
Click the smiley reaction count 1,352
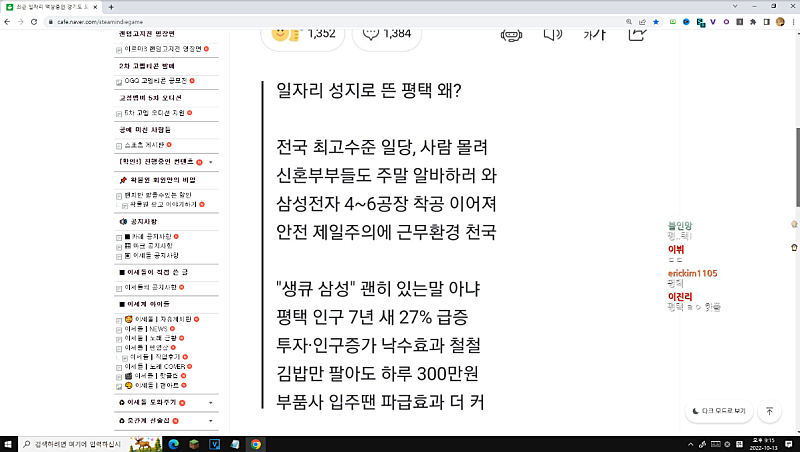point(303,36)
